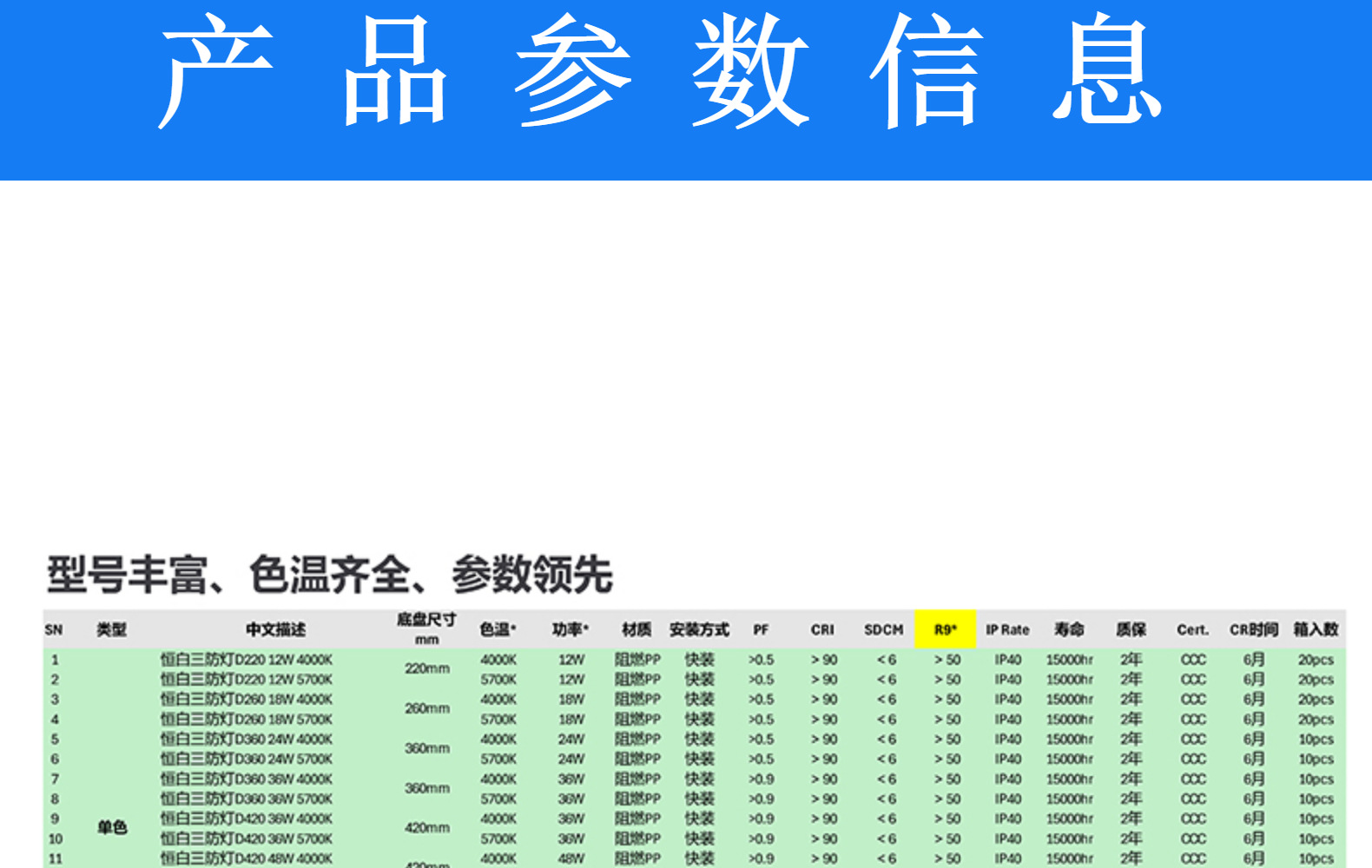Click the CCC cert cell in row 10
The width and height of the screenshot is (1372, 868).
coord(1193,839)
